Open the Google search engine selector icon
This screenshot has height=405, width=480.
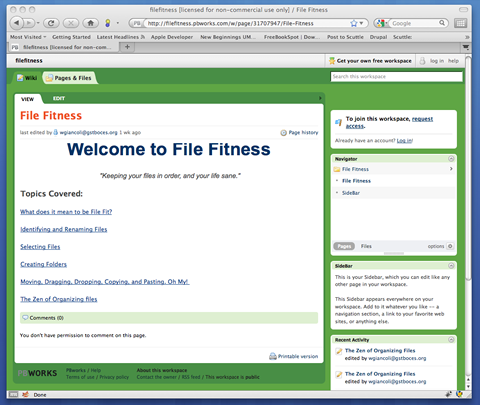pyautogui.click(x=380, y=23)
